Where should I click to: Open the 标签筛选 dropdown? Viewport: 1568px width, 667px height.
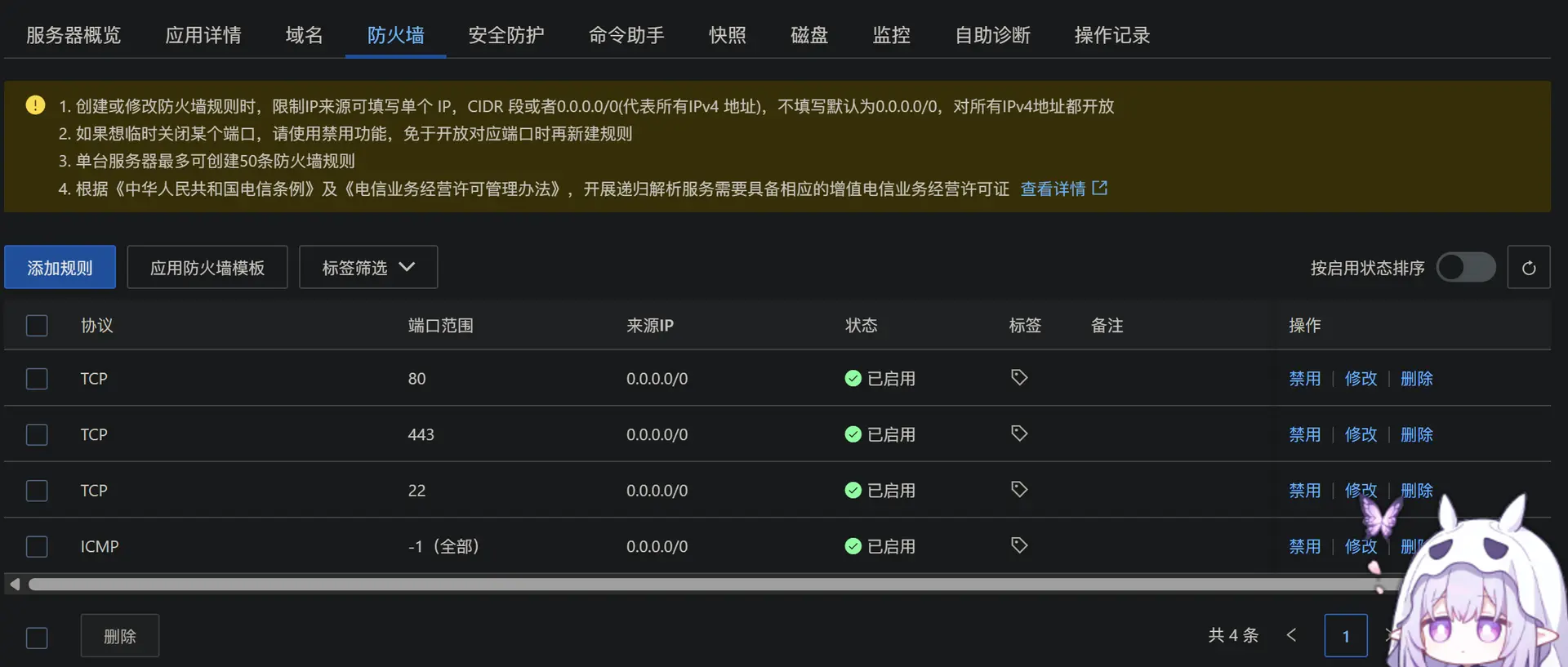click(x=368, y=268)
